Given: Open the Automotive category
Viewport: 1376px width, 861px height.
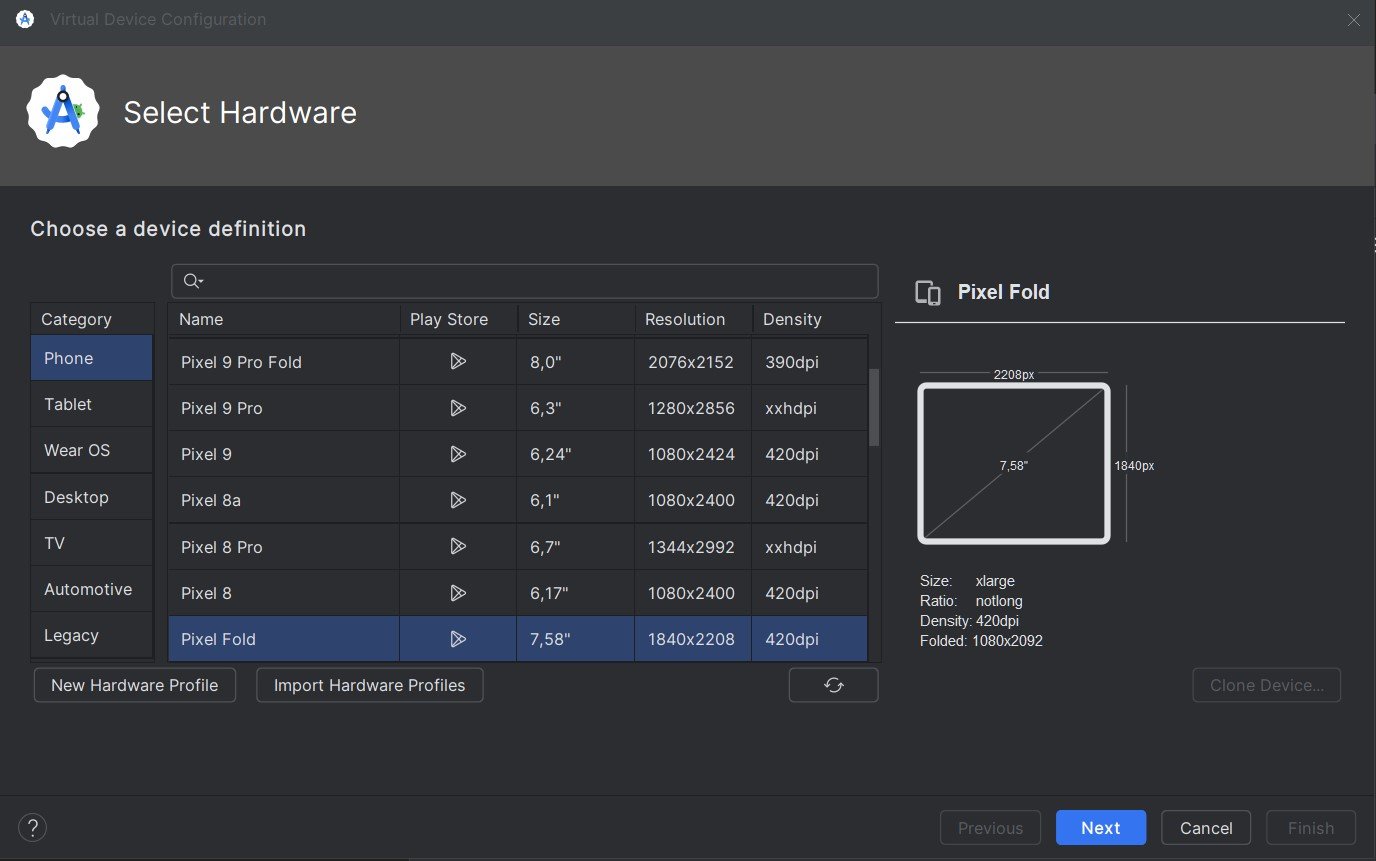Looking at the screenshot, I should [x=92, y=589].
